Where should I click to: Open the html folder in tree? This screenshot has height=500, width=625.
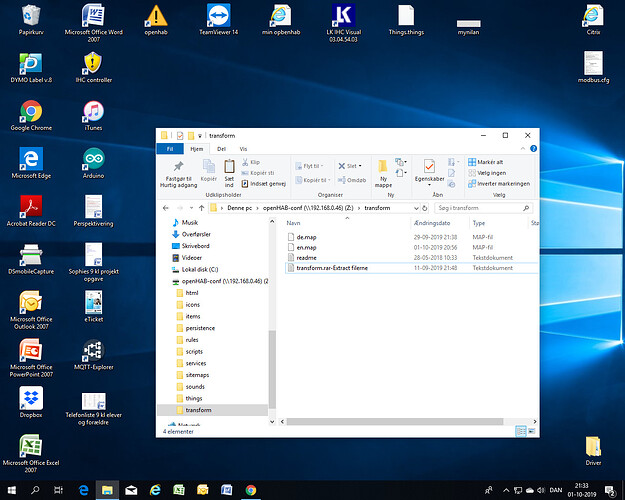[x=192, y=293]
